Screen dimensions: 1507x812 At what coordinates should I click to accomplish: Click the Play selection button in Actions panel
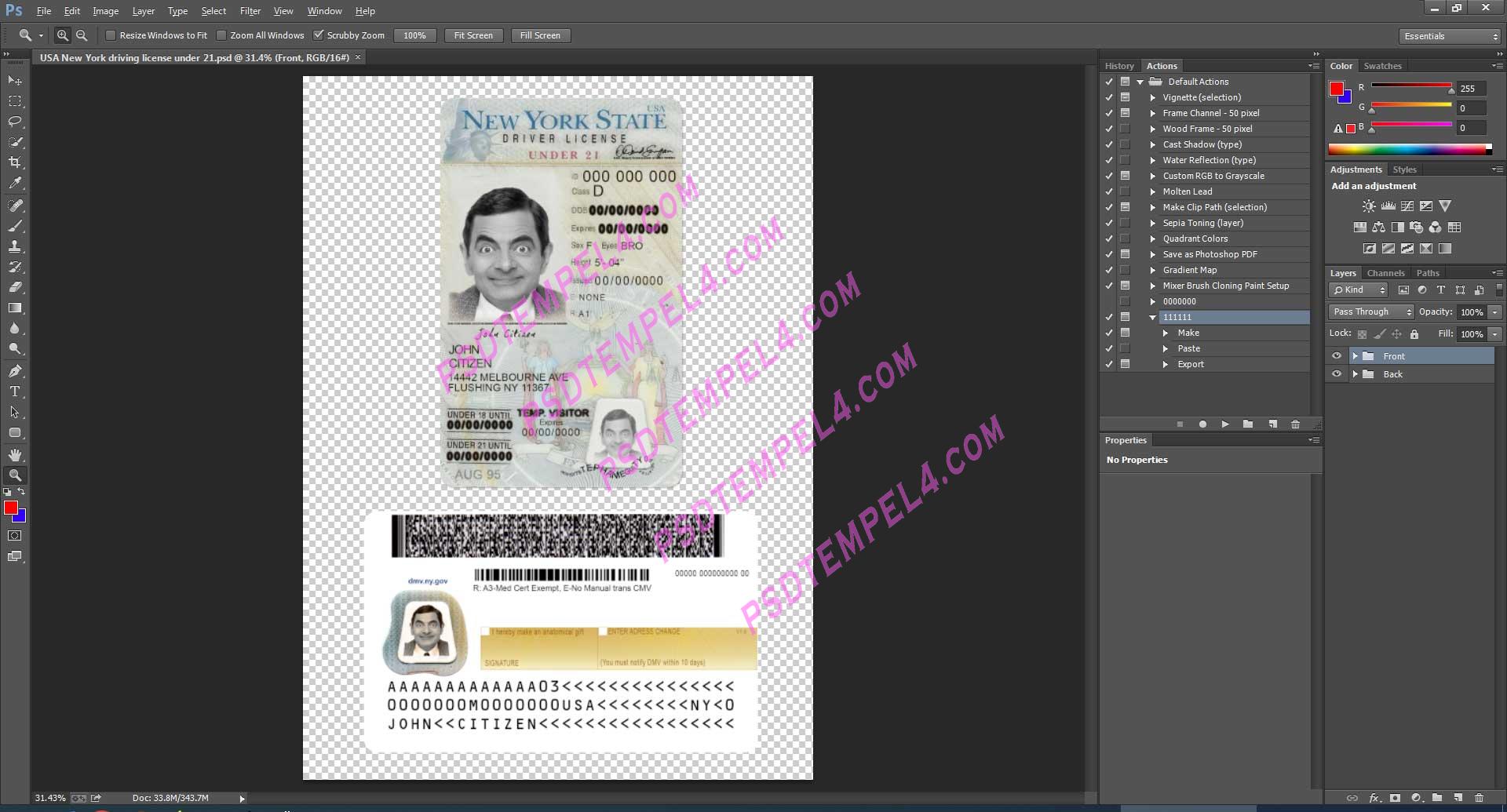click(1225, 424)
